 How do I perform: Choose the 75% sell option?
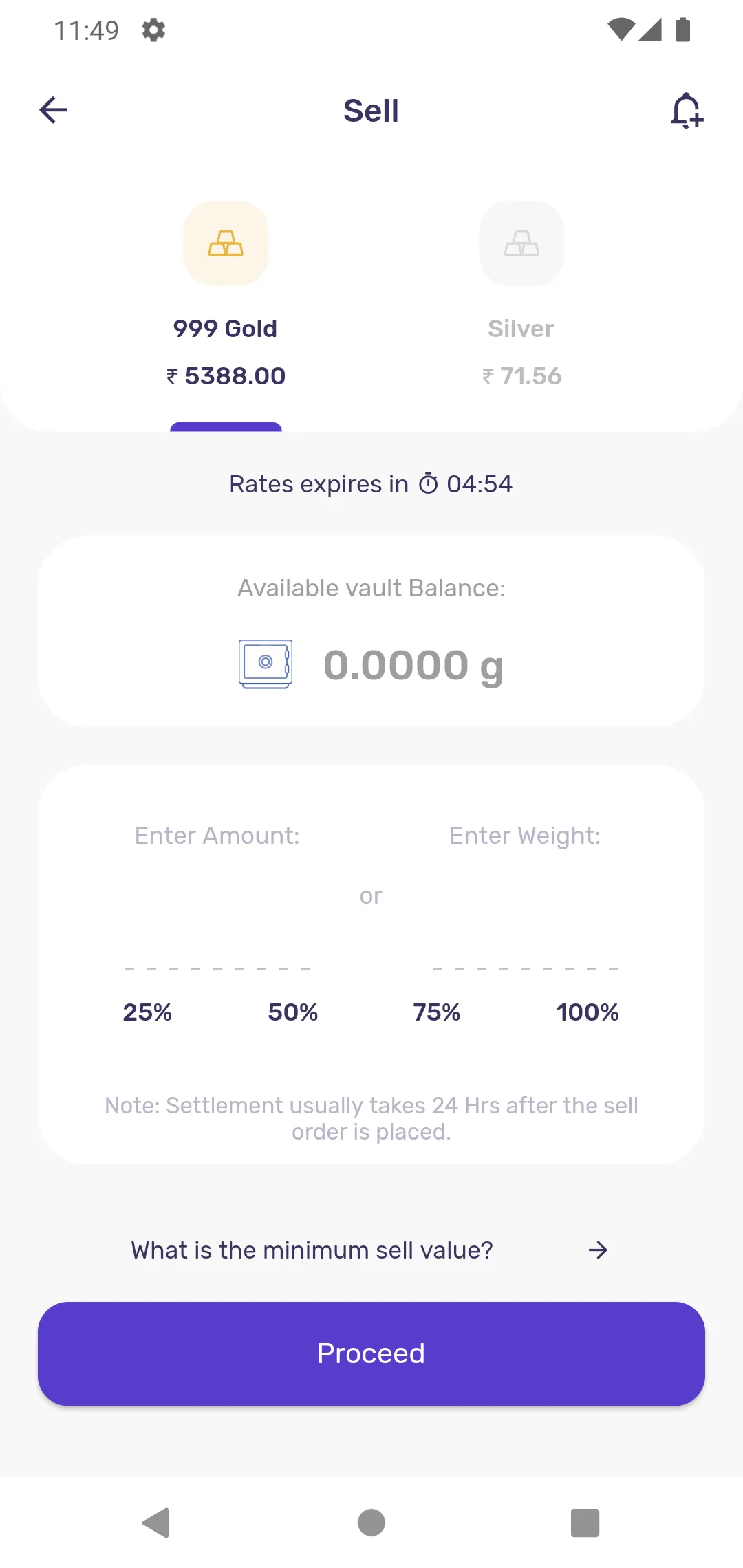[x=437, y=1012]
